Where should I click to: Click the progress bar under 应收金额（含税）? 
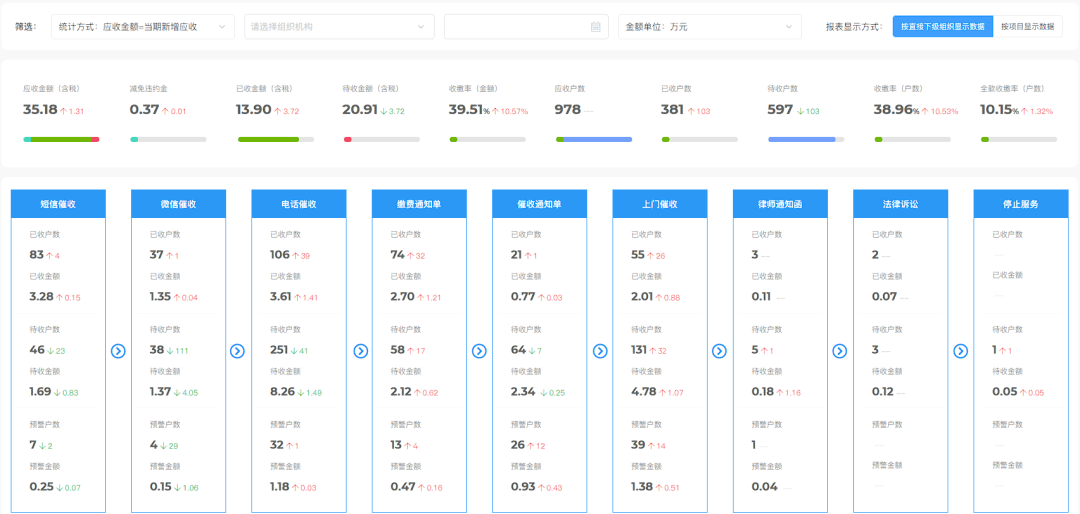[61, 139]
